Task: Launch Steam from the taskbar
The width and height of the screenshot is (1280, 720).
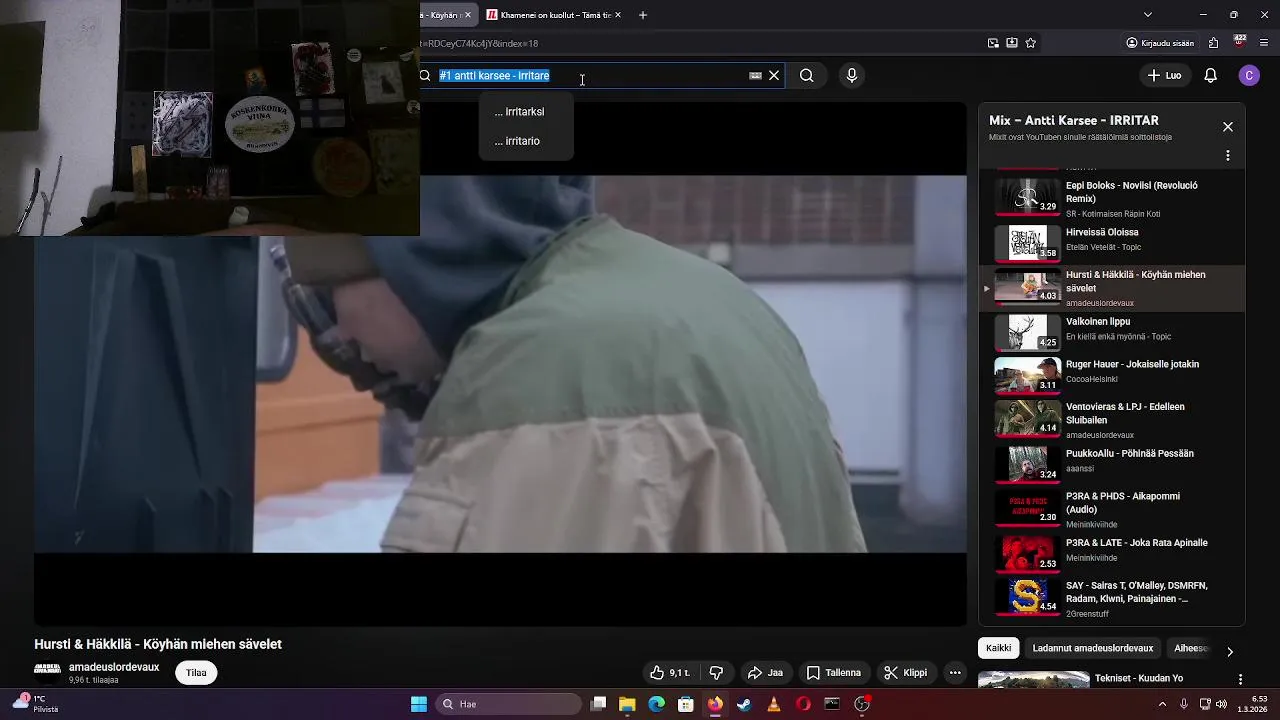Action: pyautogui.click(x=744, y=704)
